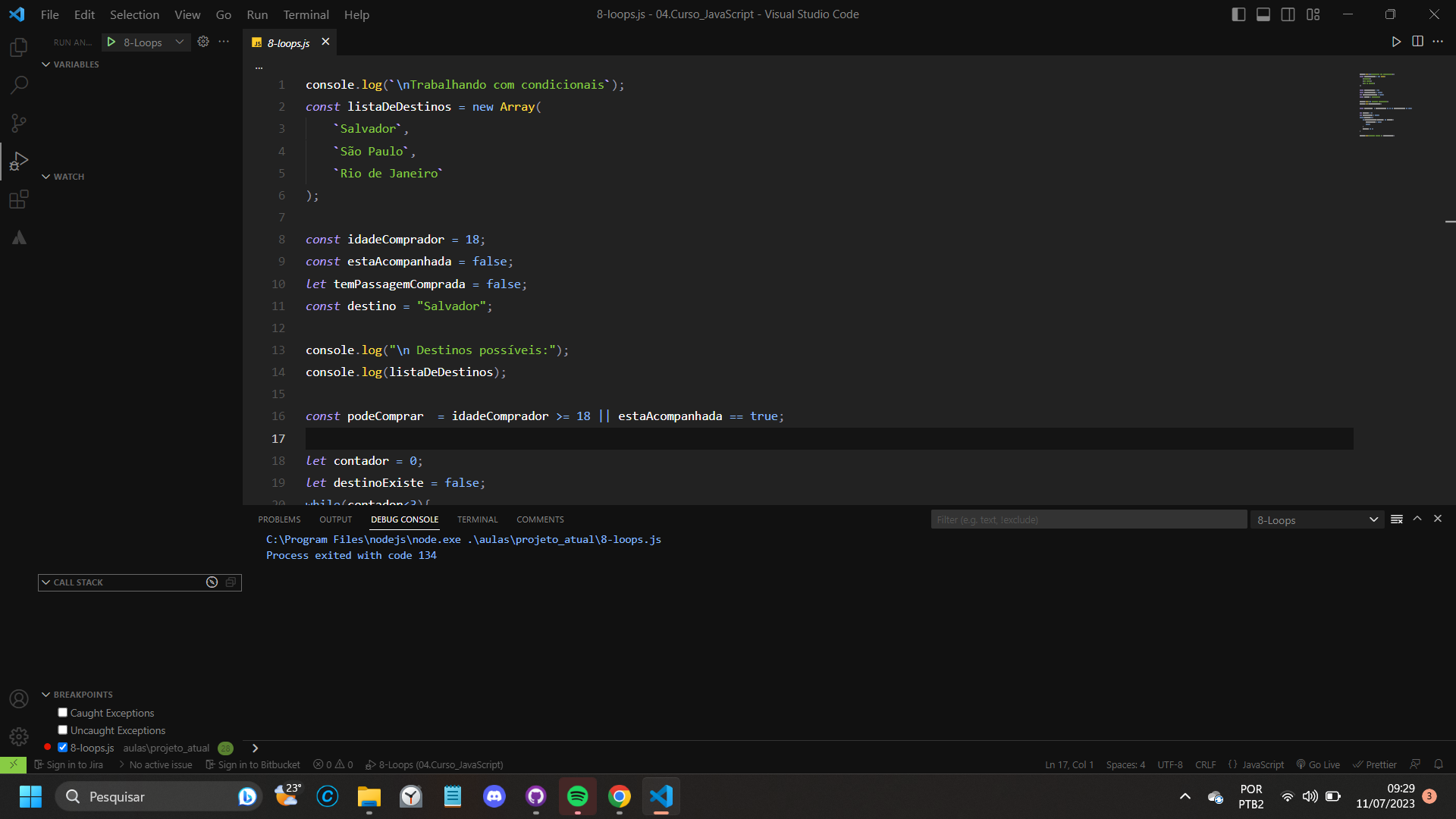Open editor more actions ellipsis
The height and width of the screenshot is (819, 1456).
1438,42
